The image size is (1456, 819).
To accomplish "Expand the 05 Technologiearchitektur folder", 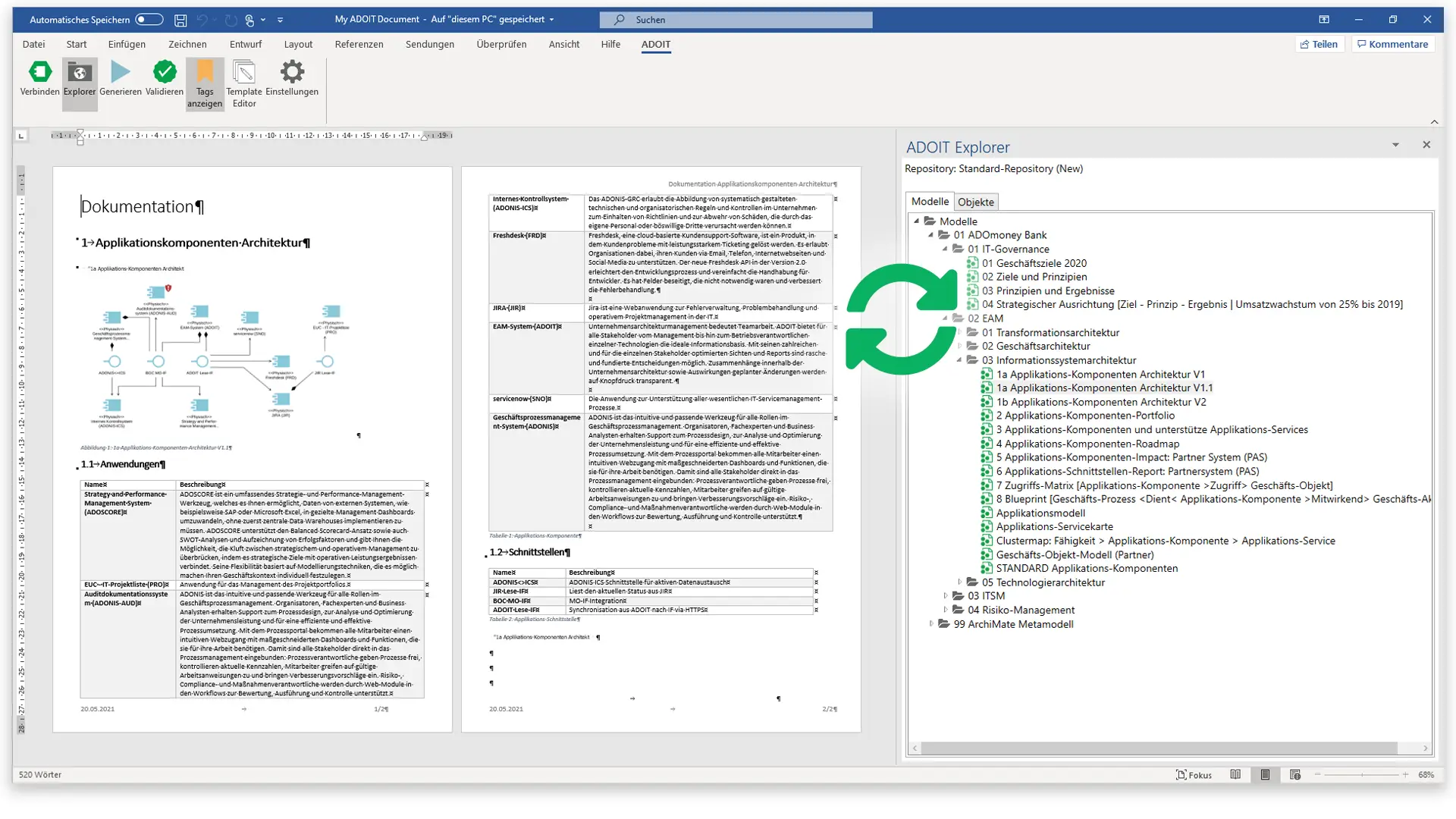I will [x=959, y=582].
